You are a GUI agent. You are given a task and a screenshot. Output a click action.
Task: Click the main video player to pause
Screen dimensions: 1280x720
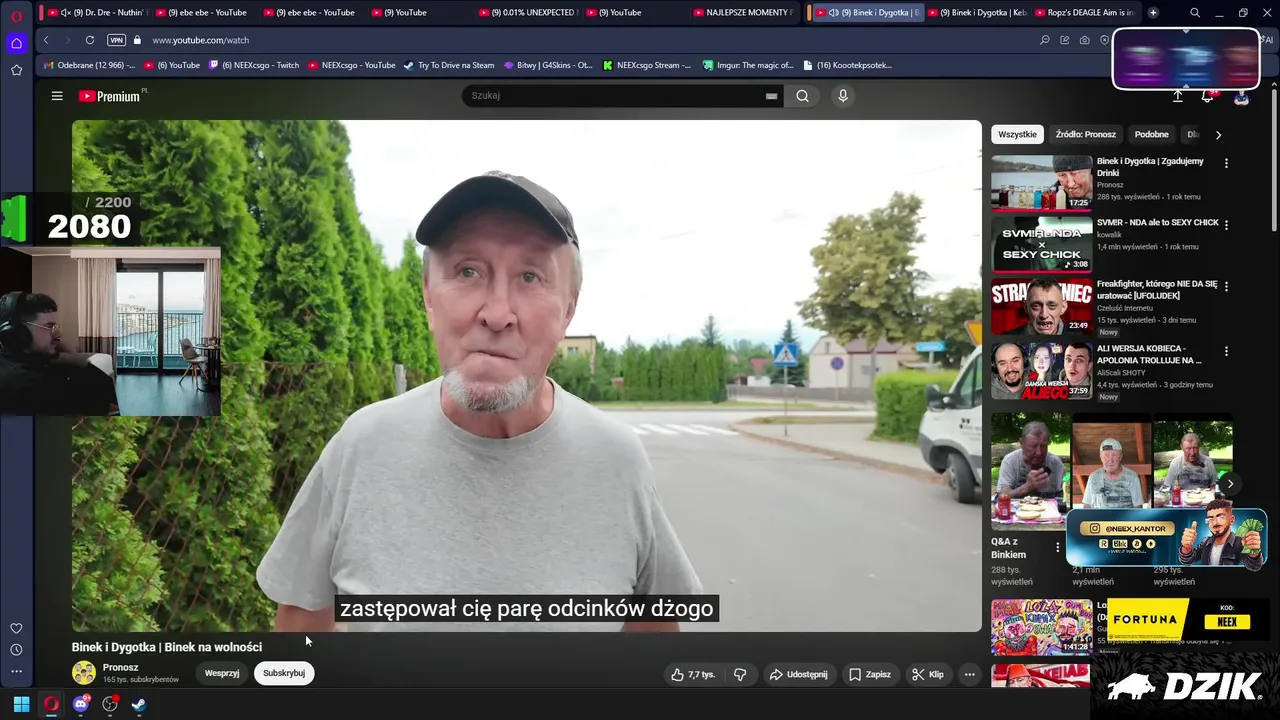pos(527,376)
